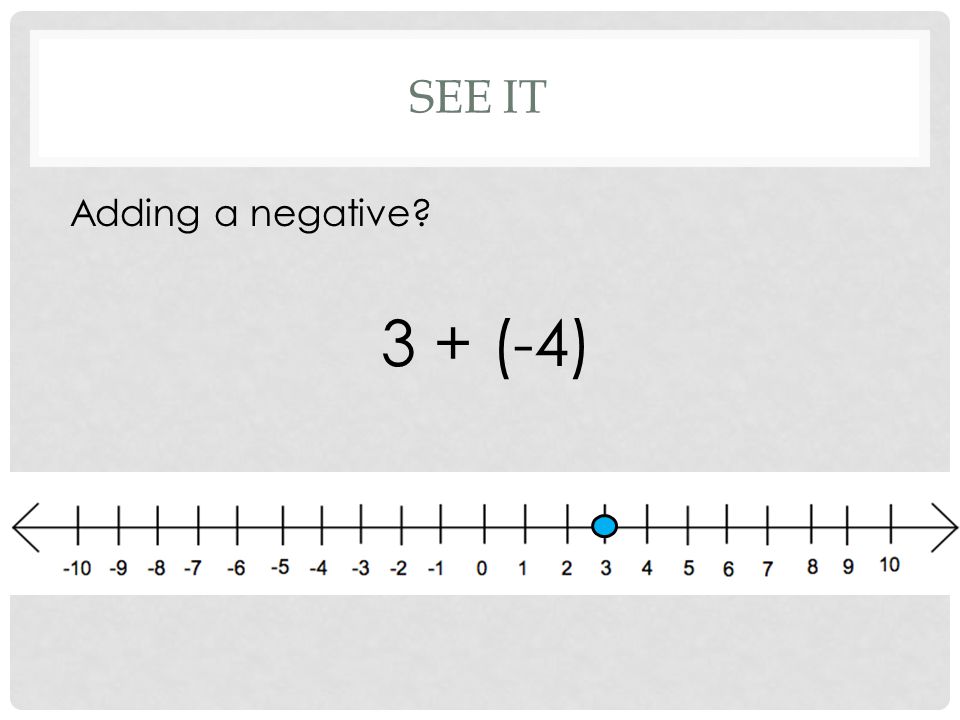This screenshot has width=960, height=720.
Task: Click the plus sign in the expression
Action: point(453,343)
